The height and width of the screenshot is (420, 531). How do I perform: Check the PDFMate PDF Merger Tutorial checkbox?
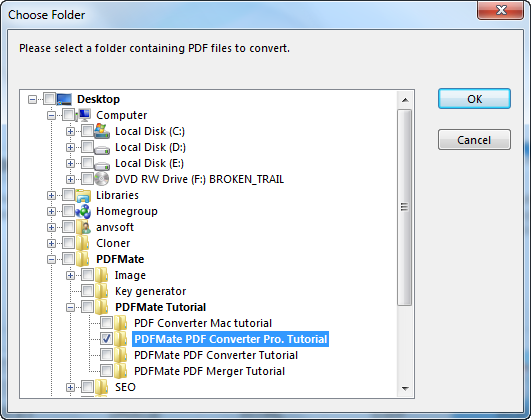click(106, 371)
